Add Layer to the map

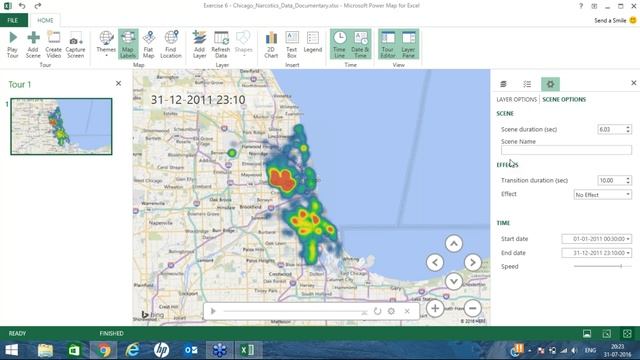199,44
